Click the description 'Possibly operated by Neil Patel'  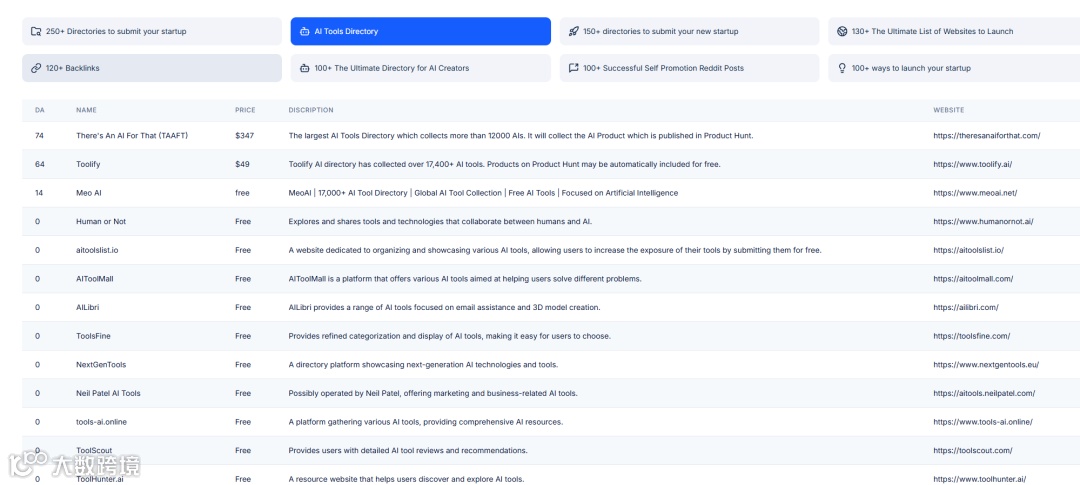tap(433, 393)
